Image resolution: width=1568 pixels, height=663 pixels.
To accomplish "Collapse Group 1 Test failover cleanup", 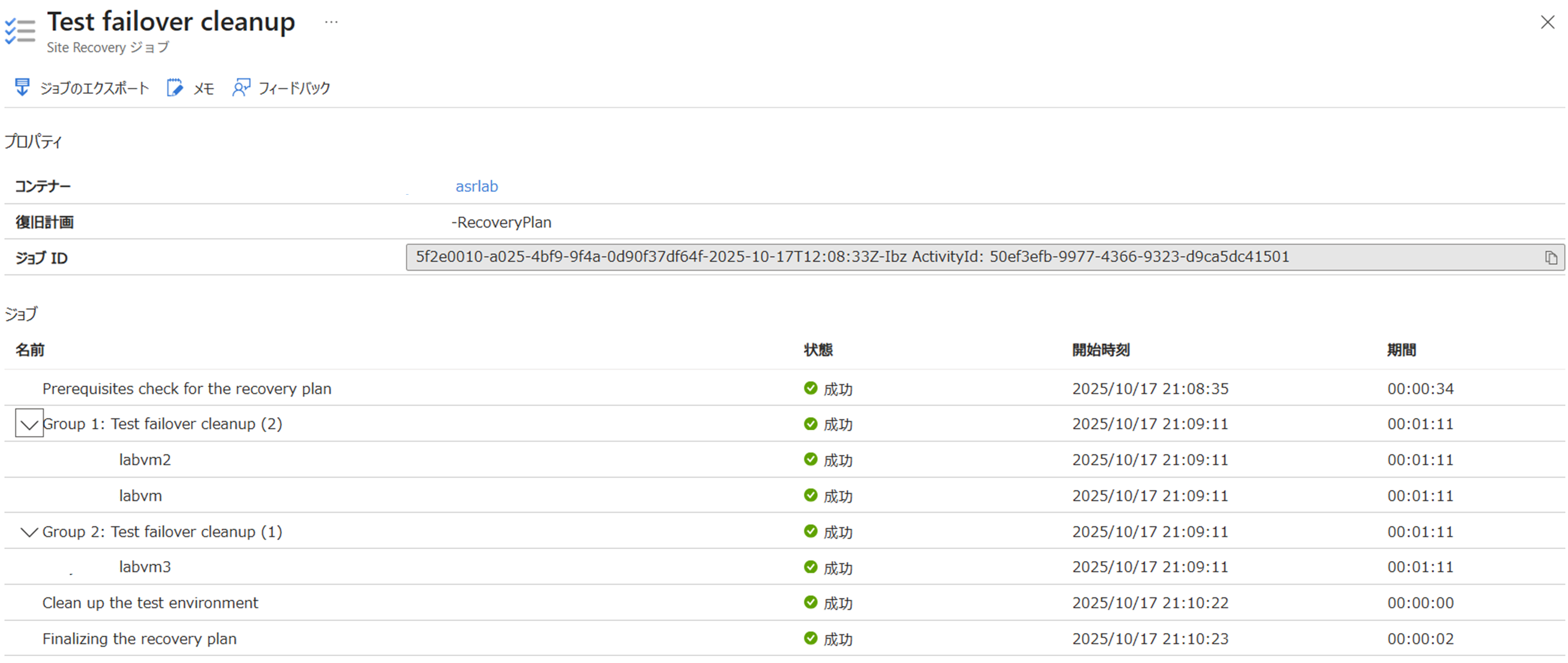I will point(29,423).
